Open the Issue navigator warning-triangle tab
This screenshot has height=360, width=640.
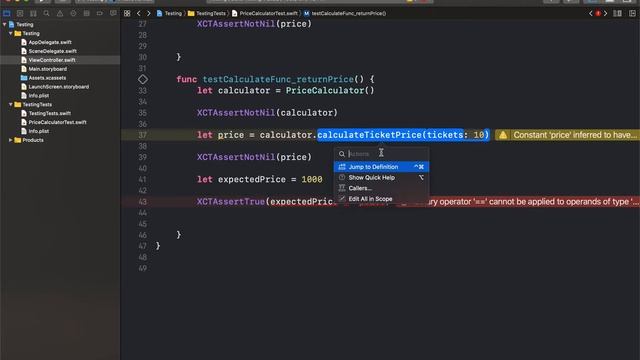60,13
